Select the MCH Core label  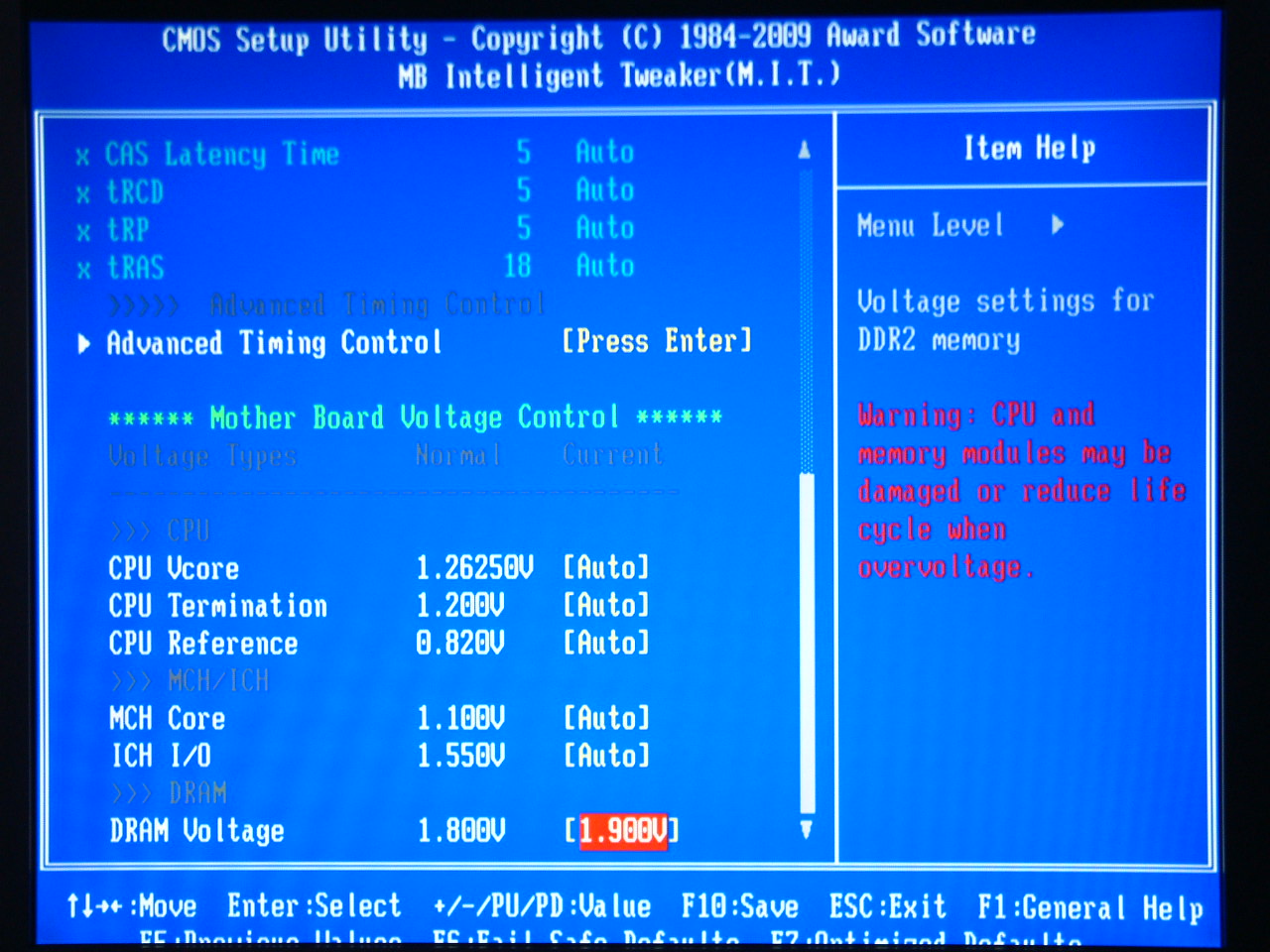pos(167,719)
